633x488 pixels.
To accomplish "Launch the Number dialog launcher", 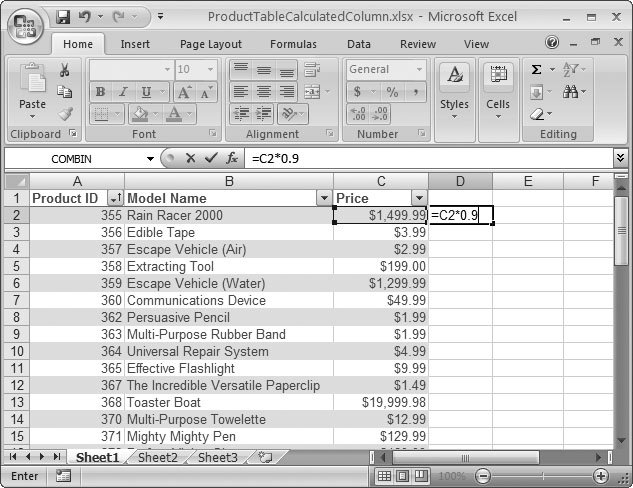I will 421,133.
